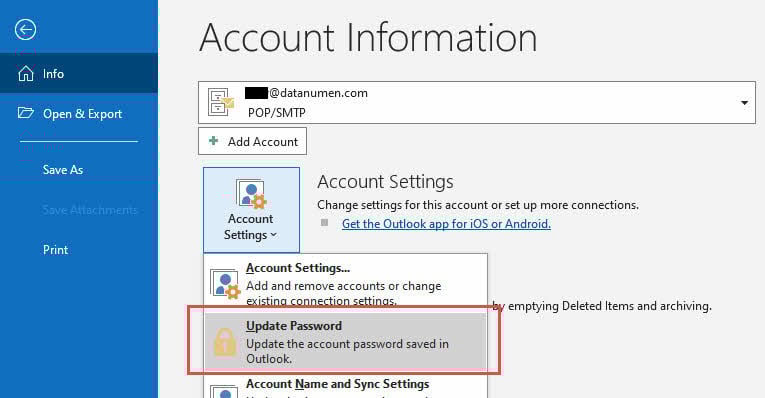765x398 pixels.
Task: Select Print in sidebar
Action: click(56, 250)
